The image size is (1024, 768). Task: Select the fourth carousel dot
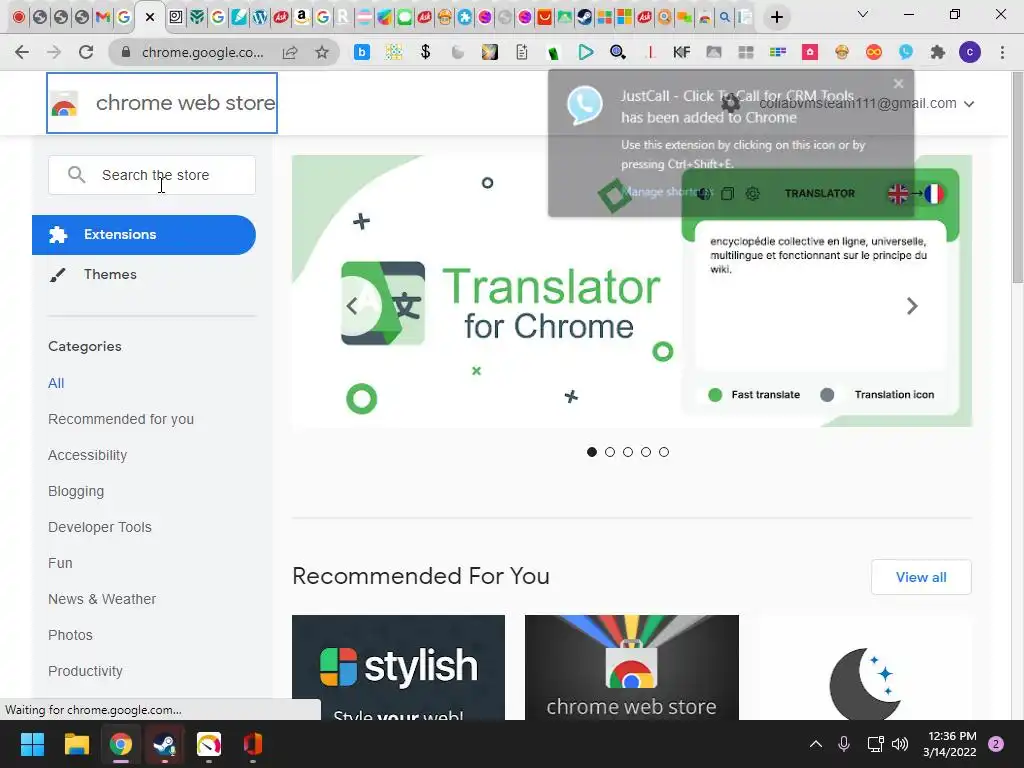click(x=646, y=452)
